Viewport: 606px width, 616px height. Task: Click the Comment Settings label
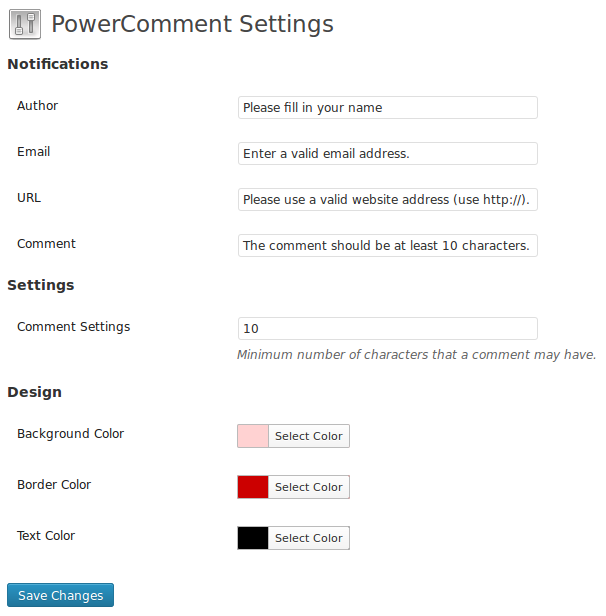point(73,327)
